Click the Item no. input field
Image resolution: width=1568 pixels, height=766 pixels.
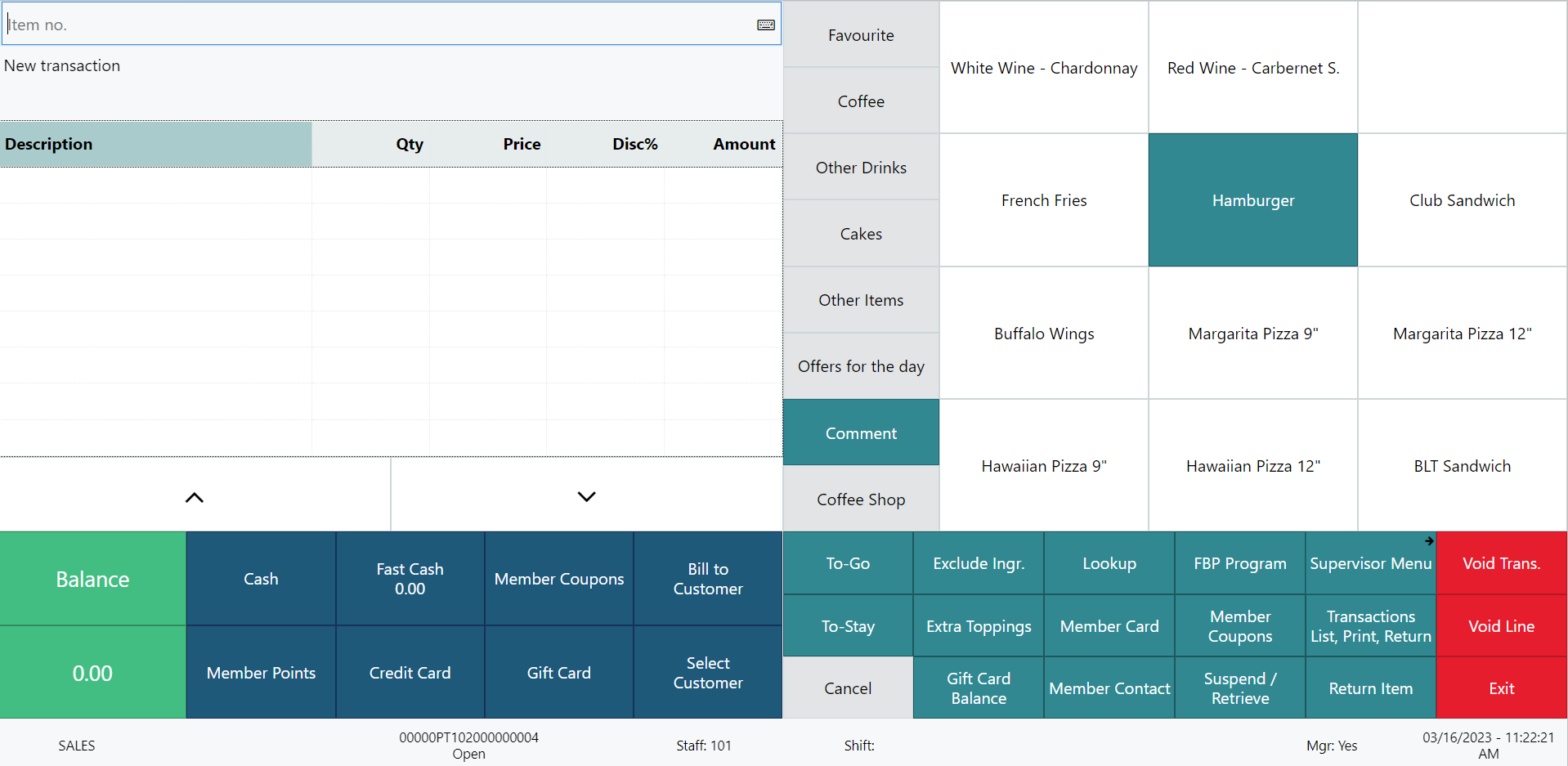376,25
